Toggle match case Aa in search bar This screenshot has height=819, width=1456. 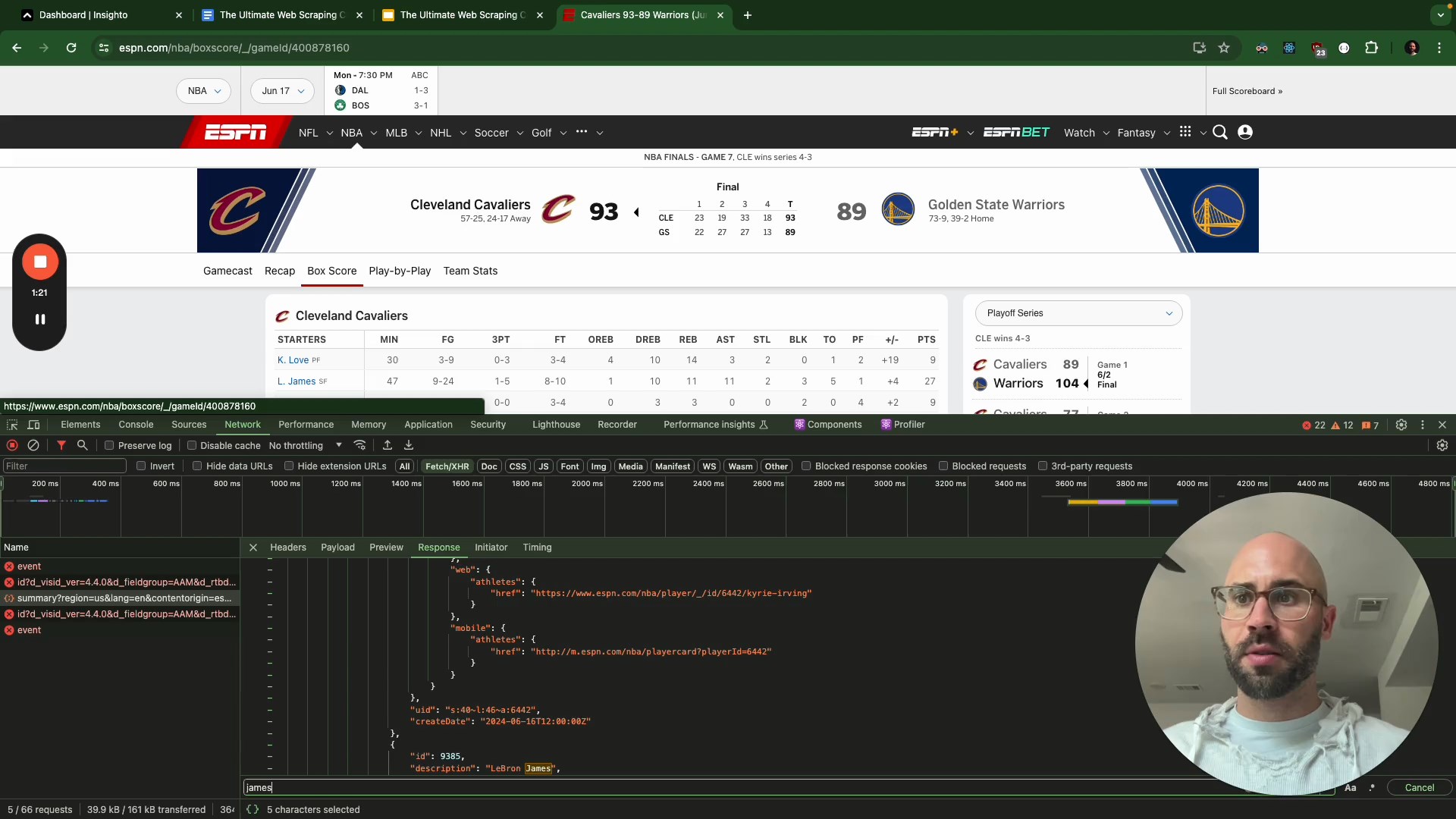coord(1351,788)
